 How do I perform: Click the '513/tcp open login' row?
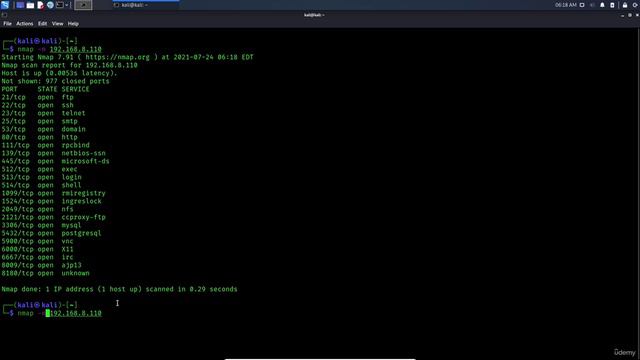click(41, 177)
